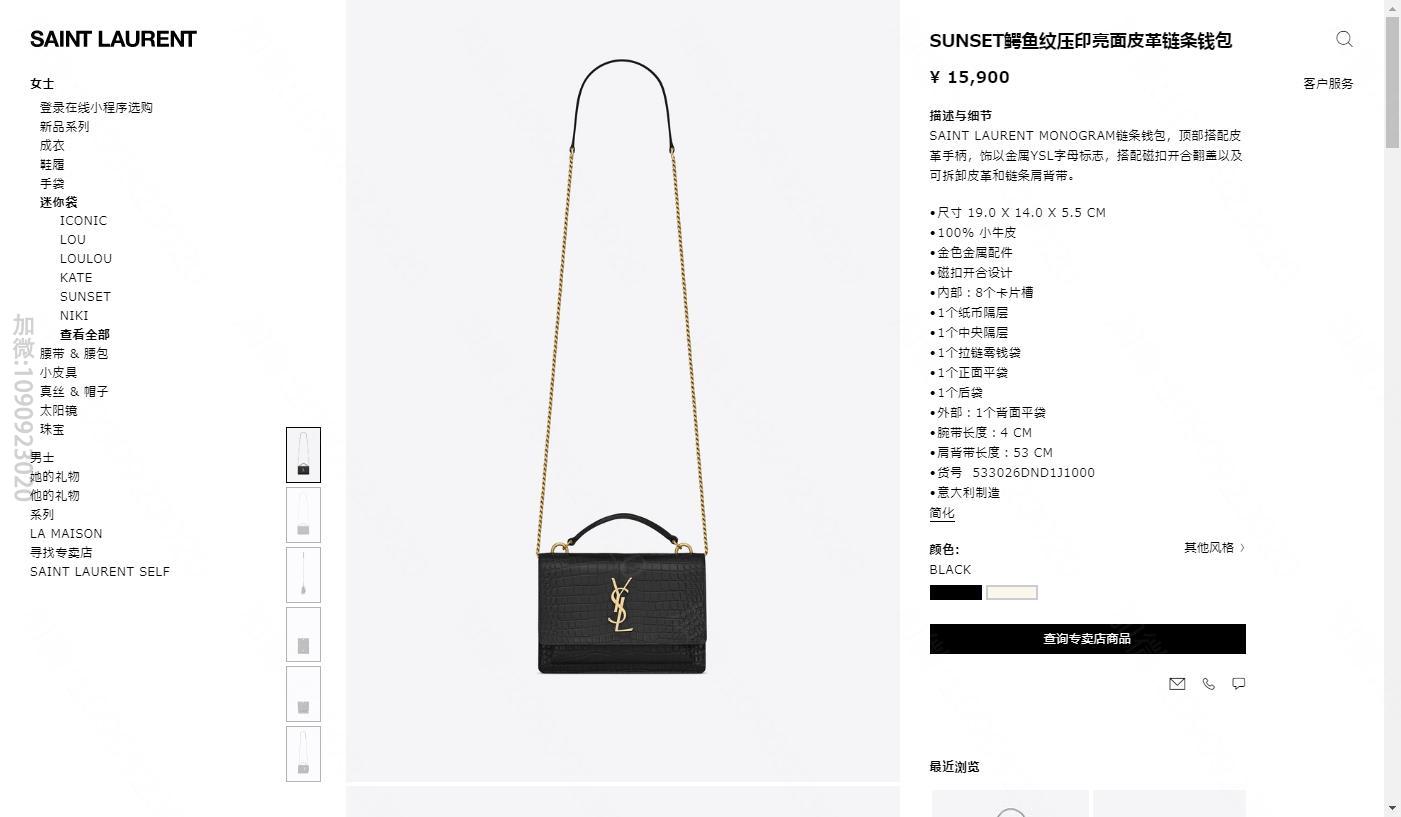1401x817 pixels.
Task: Choose the black color swatch
Action: [956, 592]
